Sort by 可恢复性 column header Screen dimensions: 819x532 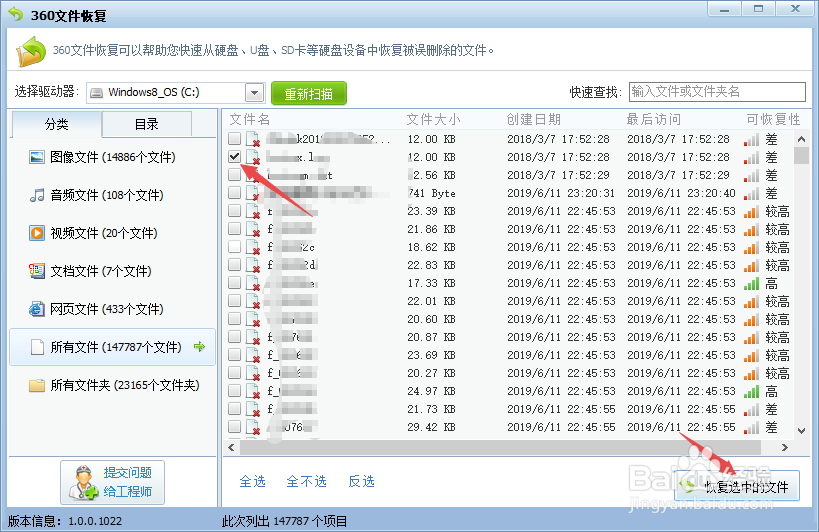(773, 120)
